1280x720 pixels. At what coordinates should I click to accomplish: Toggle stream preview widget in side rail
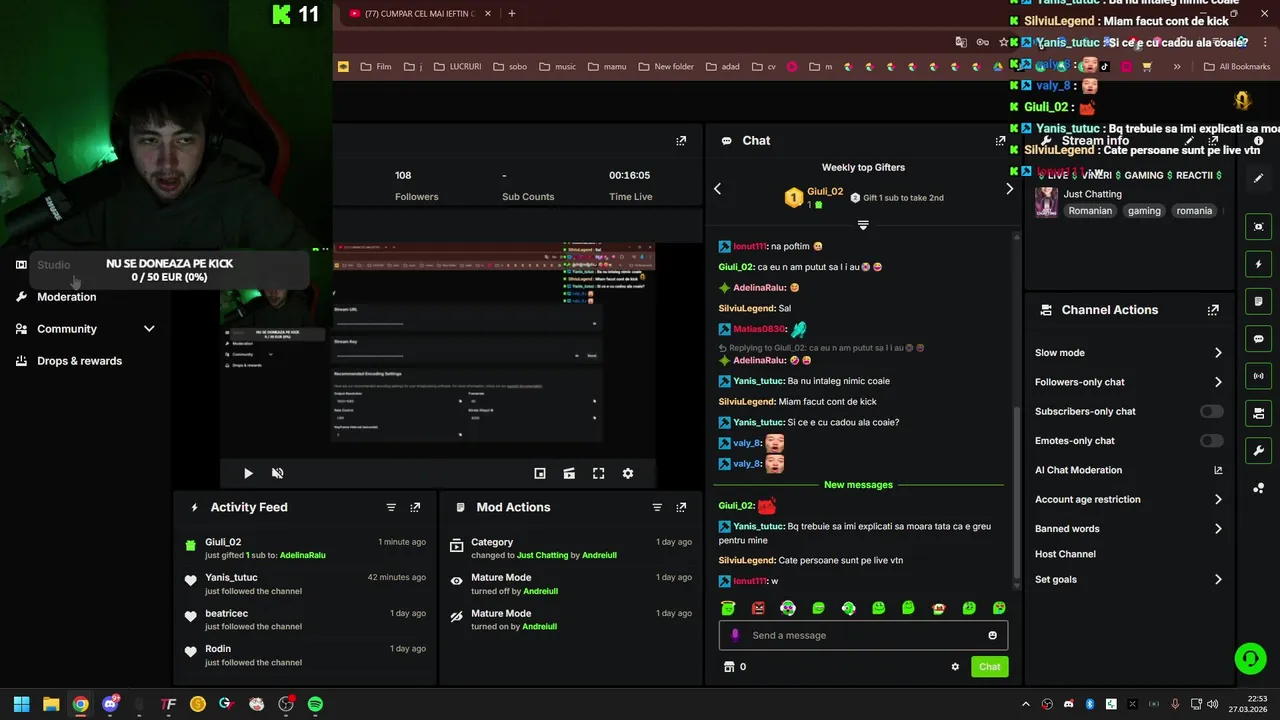1258,227
